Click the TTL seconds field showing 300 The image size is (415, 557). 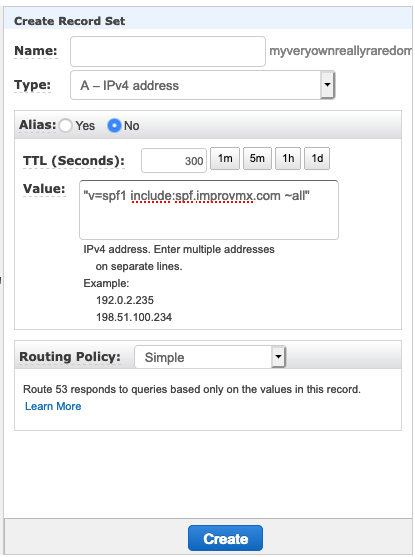coord(174,161)
